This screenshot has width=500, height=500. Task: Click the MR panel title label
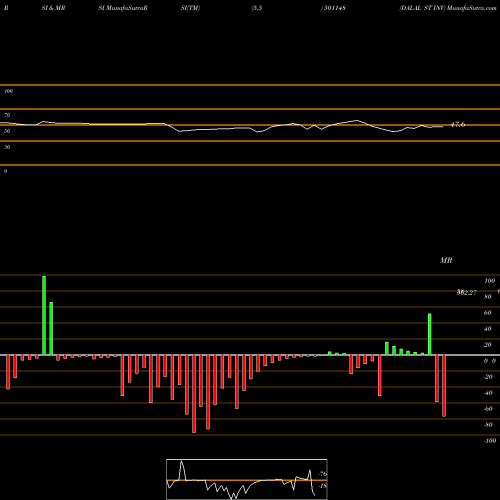tap(446, 260)
